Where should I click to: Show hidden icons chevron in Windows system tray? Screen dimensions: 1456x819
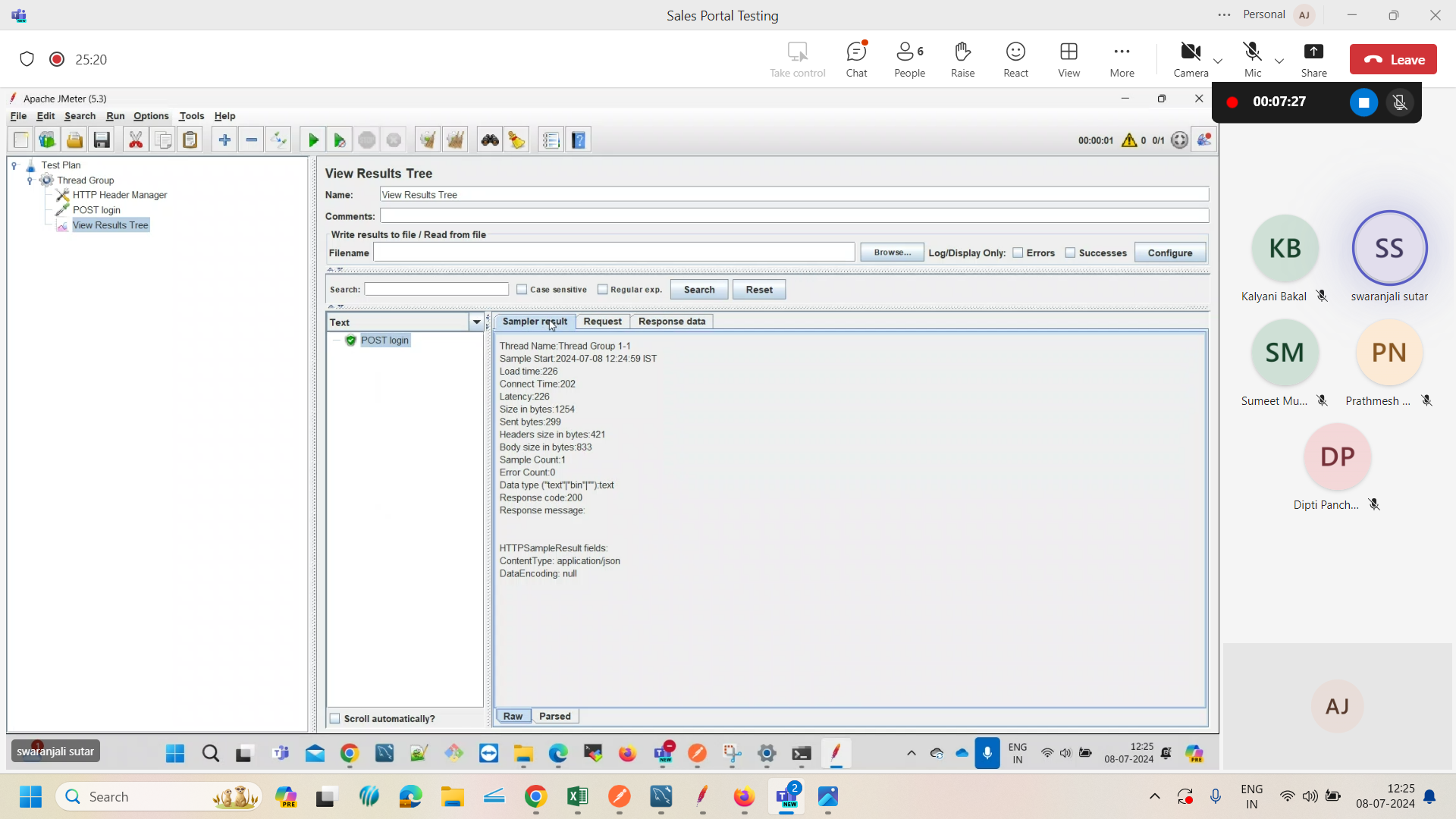pyautogui.click(x=1154, y=796)
